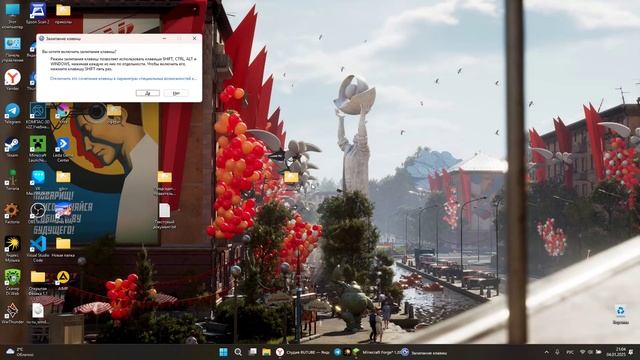Launch Minecraft Launcher from the desktop
Image resolution: width=640 pixels, height=360 pixels.
point(38,149)
